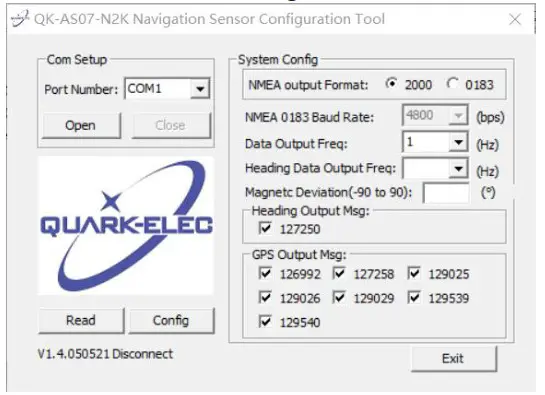Screen dimensions: 545x395
Task: Click the Read button
Action: pos(81,320)
